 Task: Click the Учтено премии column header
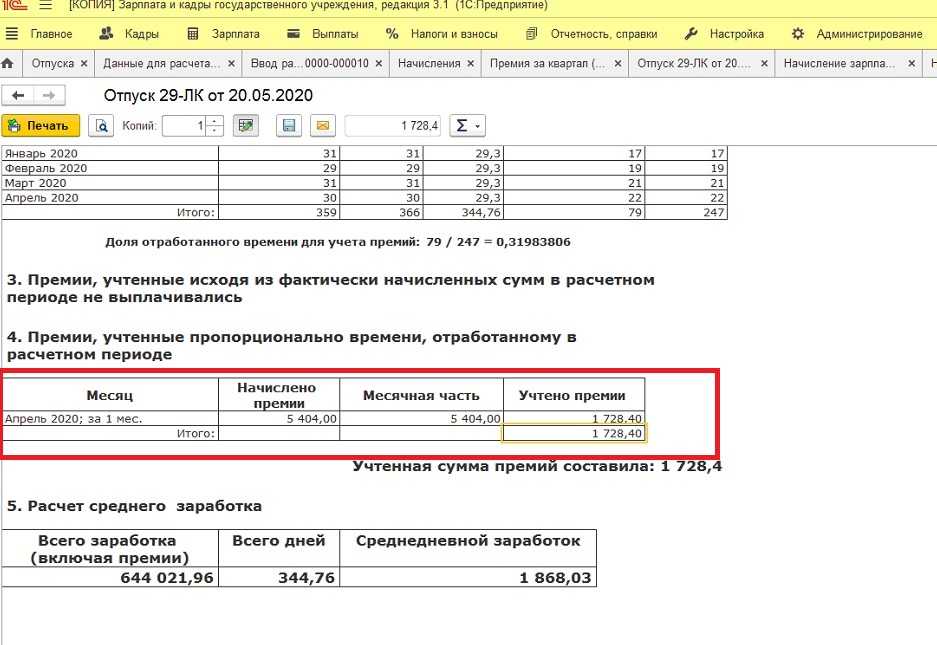coord(574,395)
